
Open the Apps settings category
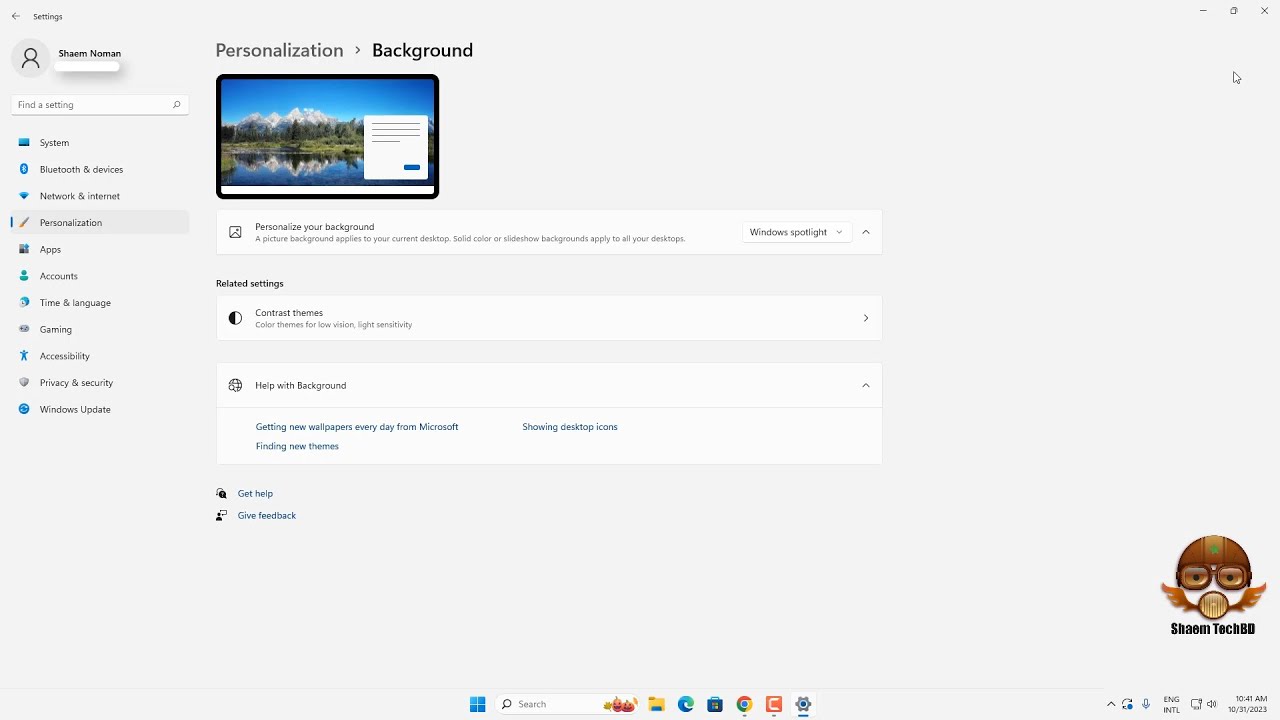click(x=99, y=249)
